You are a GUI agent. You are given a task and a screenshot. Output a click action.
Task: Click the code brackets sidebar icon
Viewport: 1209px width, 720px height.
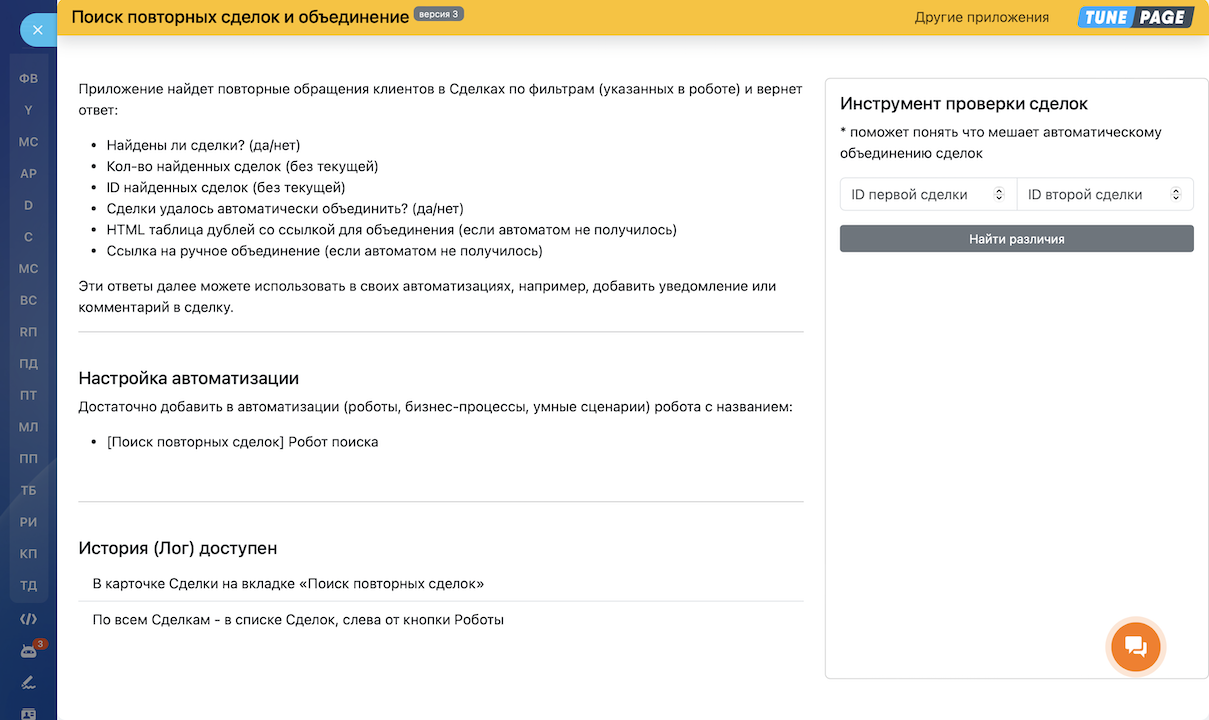click(28, 619)
